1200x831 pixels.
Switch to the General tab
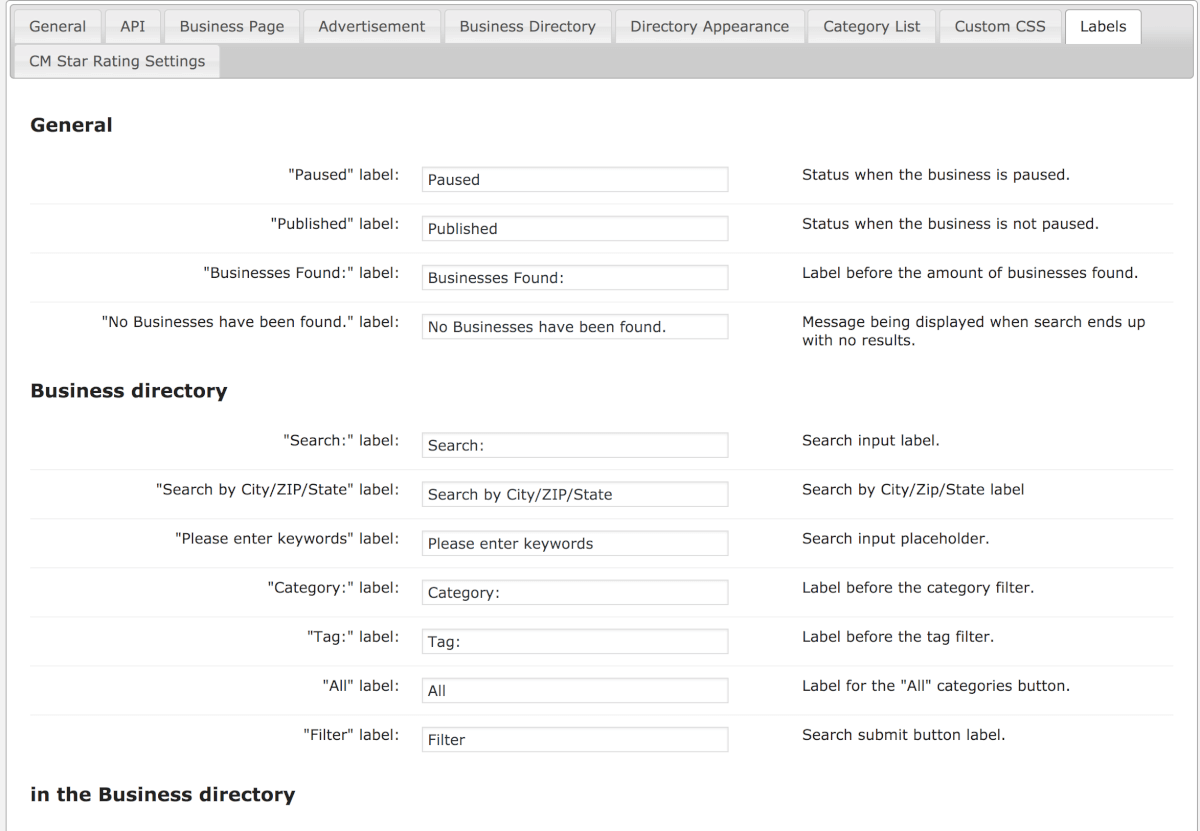tap(58, 27)
